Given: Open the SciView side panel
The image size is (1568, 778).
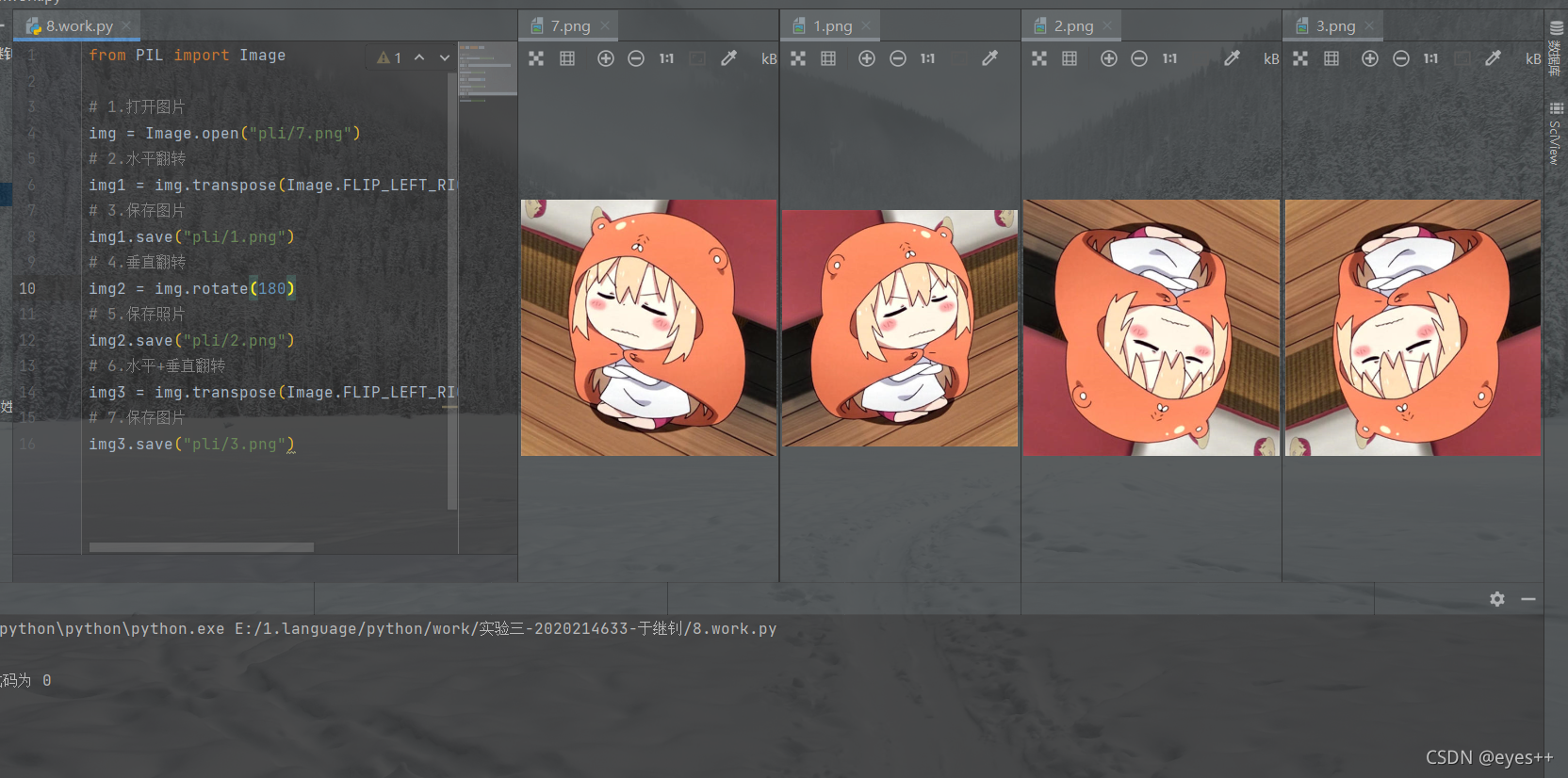Looking at the screenshot, I should [x=1556, y=135].
